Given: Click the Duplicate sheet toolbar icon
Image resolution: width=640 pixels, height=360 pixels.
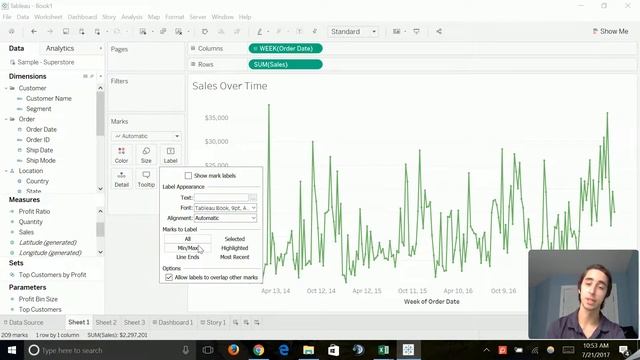Looking at the screenshot, I should tap(163, 31).
